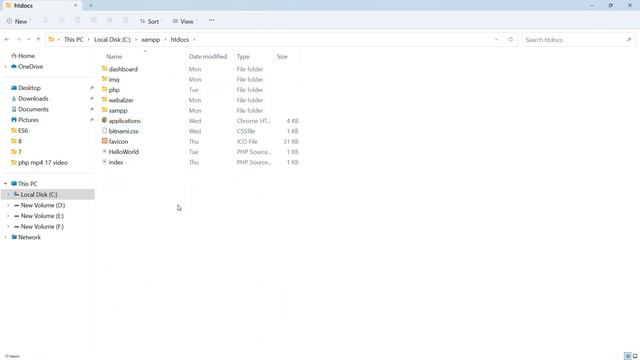
Task: Switch to large icons view layout
Action: [x=635, y=356]
